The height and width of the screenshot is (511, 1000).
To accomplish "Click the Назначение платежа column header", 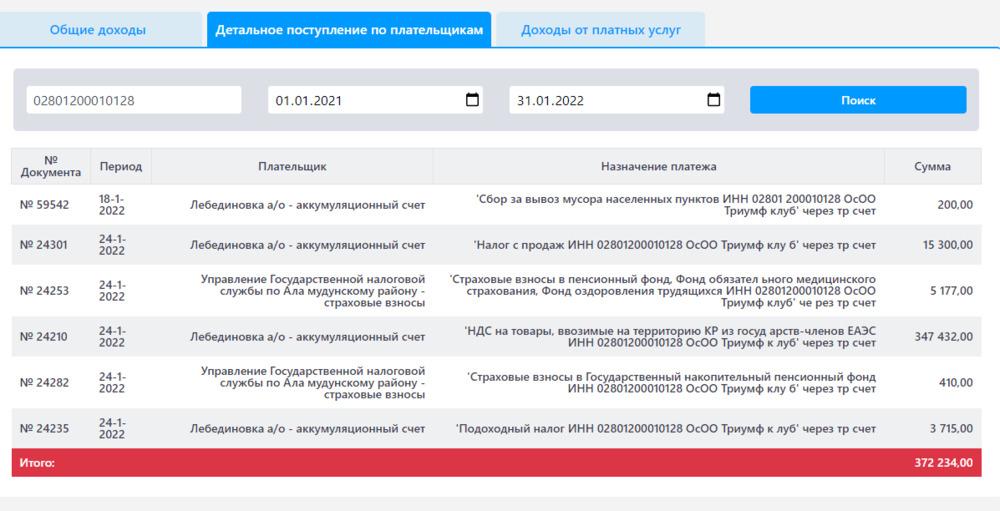I will [x=658, y=166].
